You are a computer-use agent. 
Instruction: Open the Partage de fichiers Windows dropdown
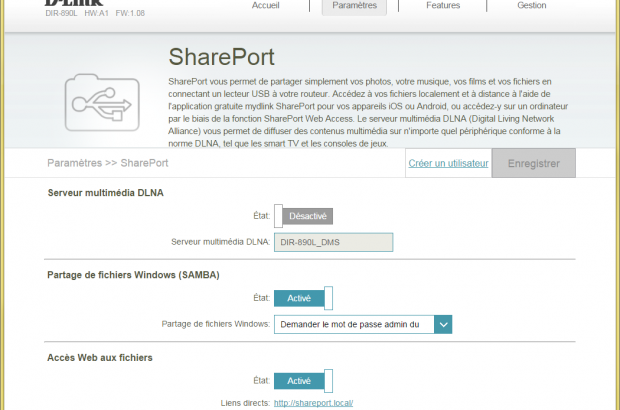click(x=354, y=324)
